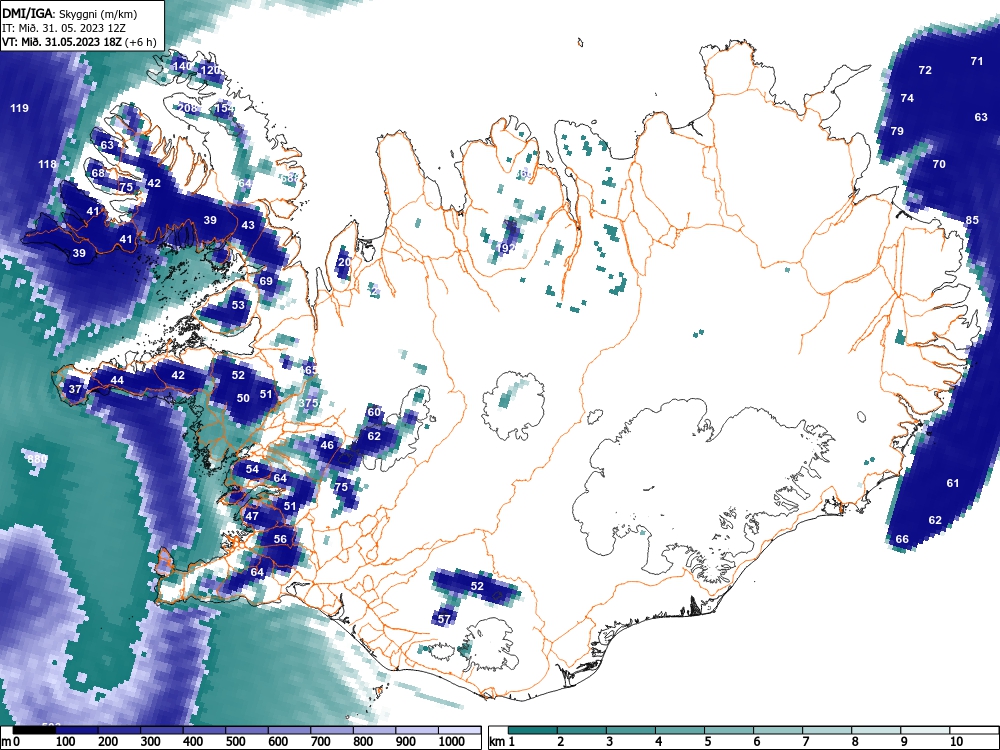The image size is (1000, 750).
Task: Choose the mid-teal 5 km legend color
Action: tap(728, 730)
